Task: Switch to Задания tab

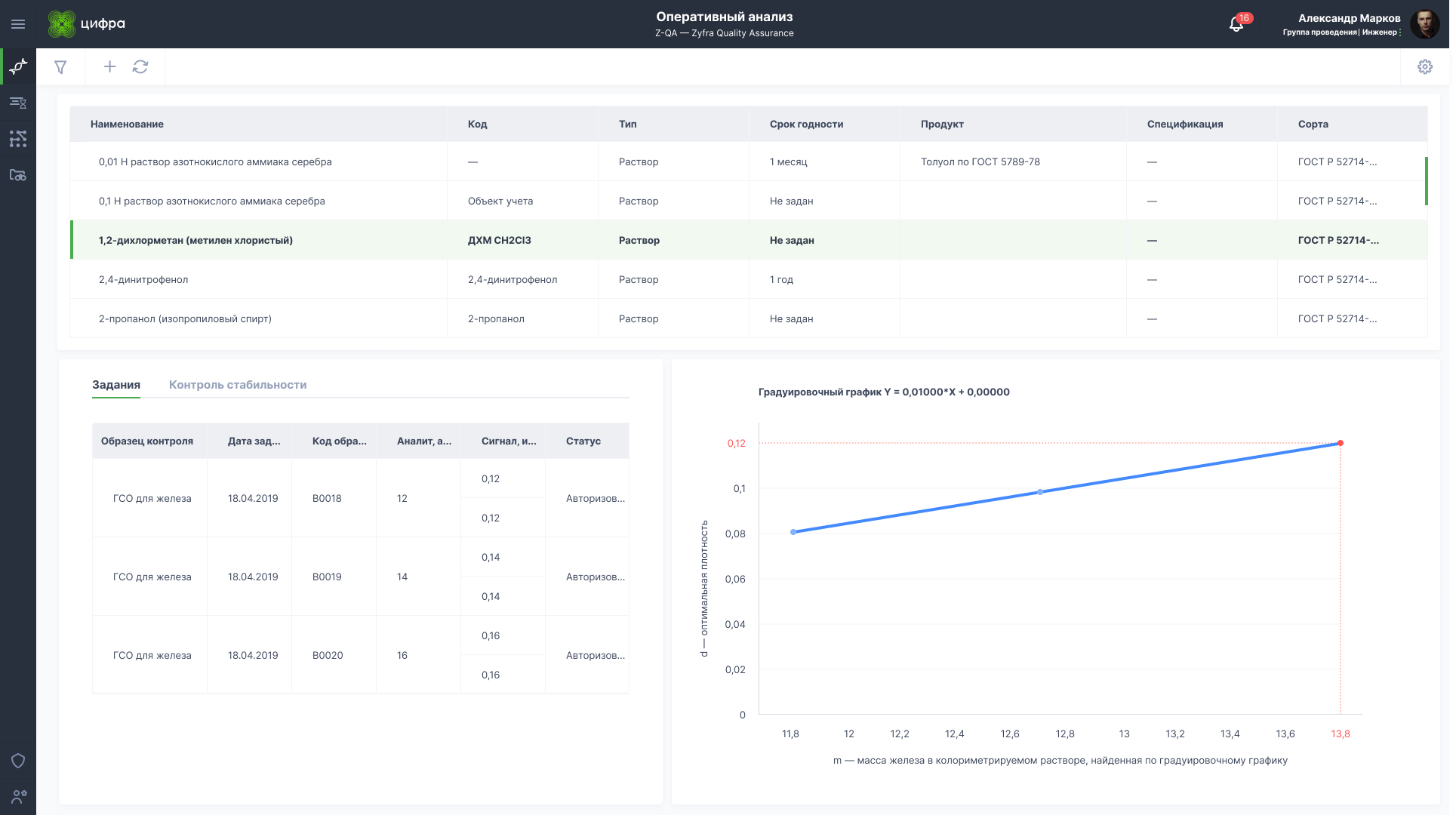Action: [x=116, y=385]
